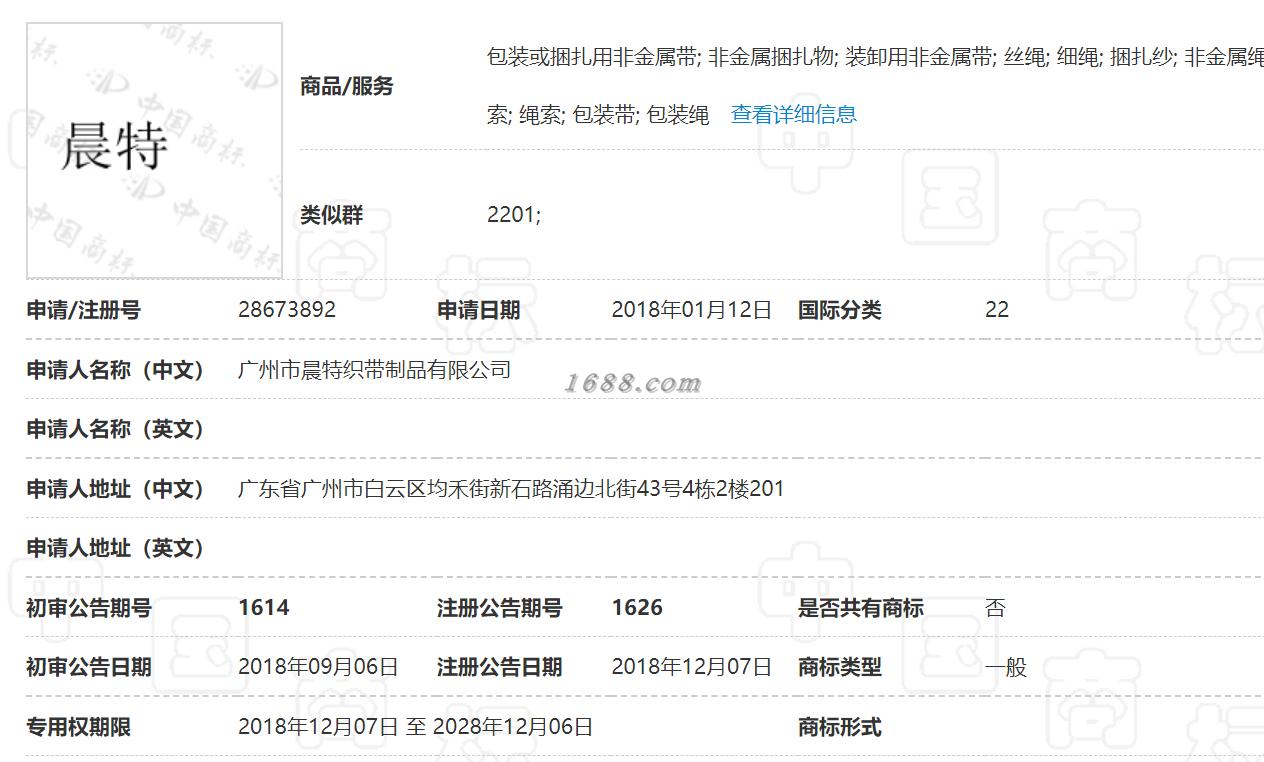Click the 初审公告日期 label
This screenshot has height=762, width=1264.
pyautogui.click(x=89, y=667)
